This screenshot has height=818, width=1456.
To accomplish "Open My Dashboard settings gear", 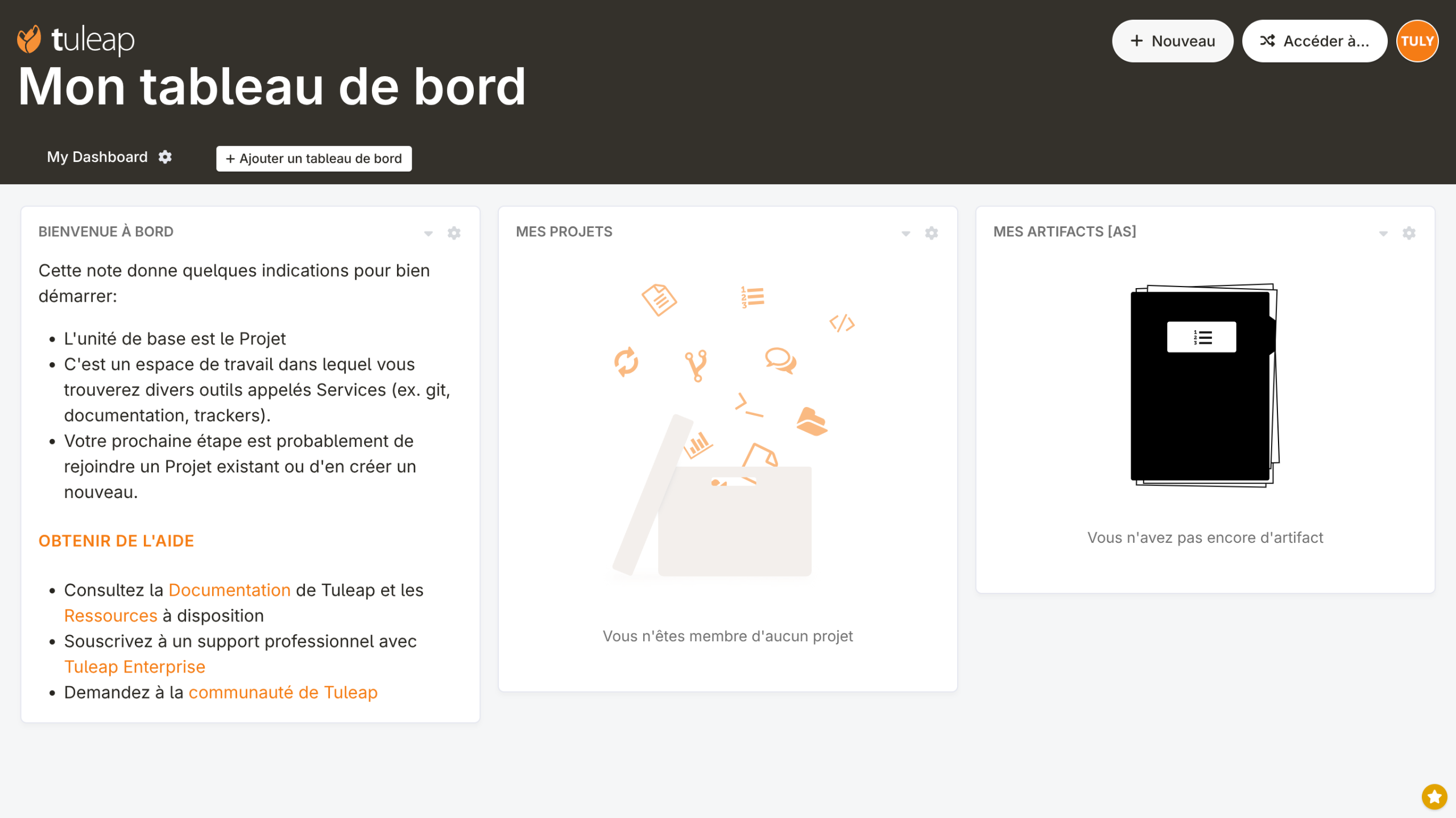I will tap(165, 157).
